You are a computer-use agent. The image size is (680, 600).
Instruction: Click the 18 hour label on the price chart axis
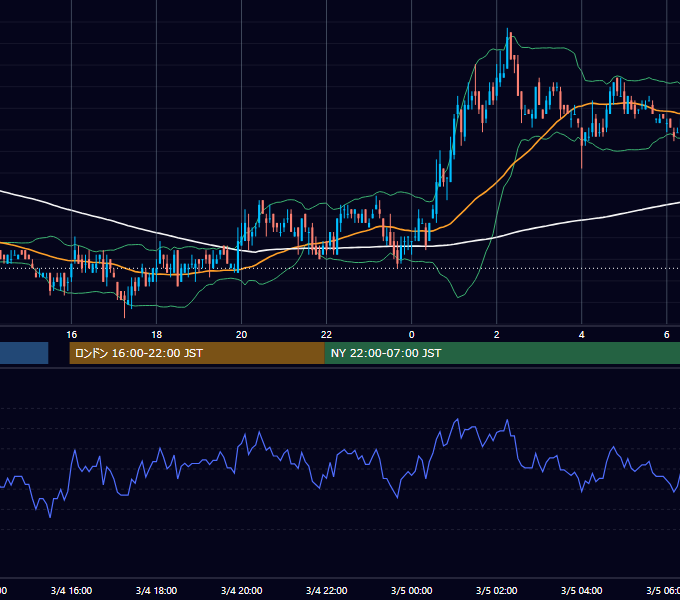coord(157,335)
